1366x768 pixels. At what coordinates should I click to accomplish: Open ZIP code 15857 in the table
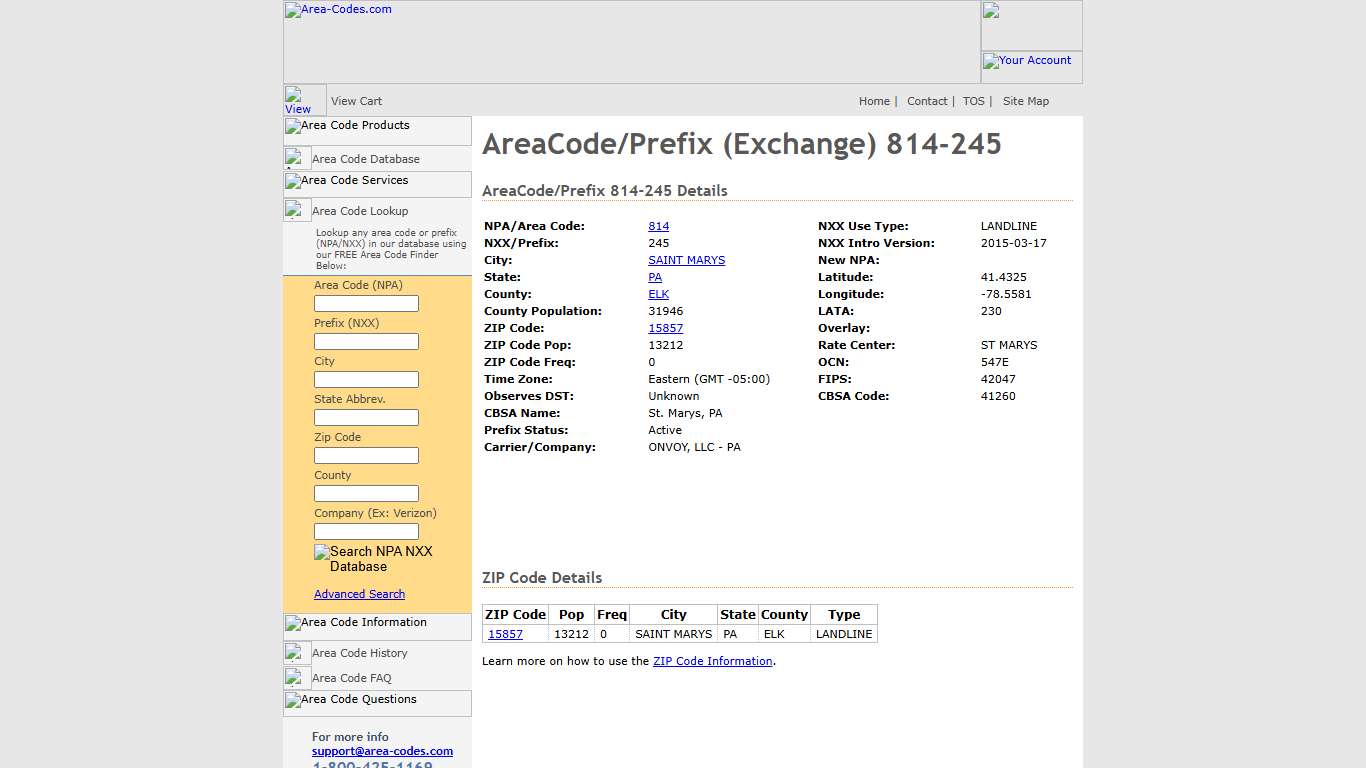tap(504, 634)
